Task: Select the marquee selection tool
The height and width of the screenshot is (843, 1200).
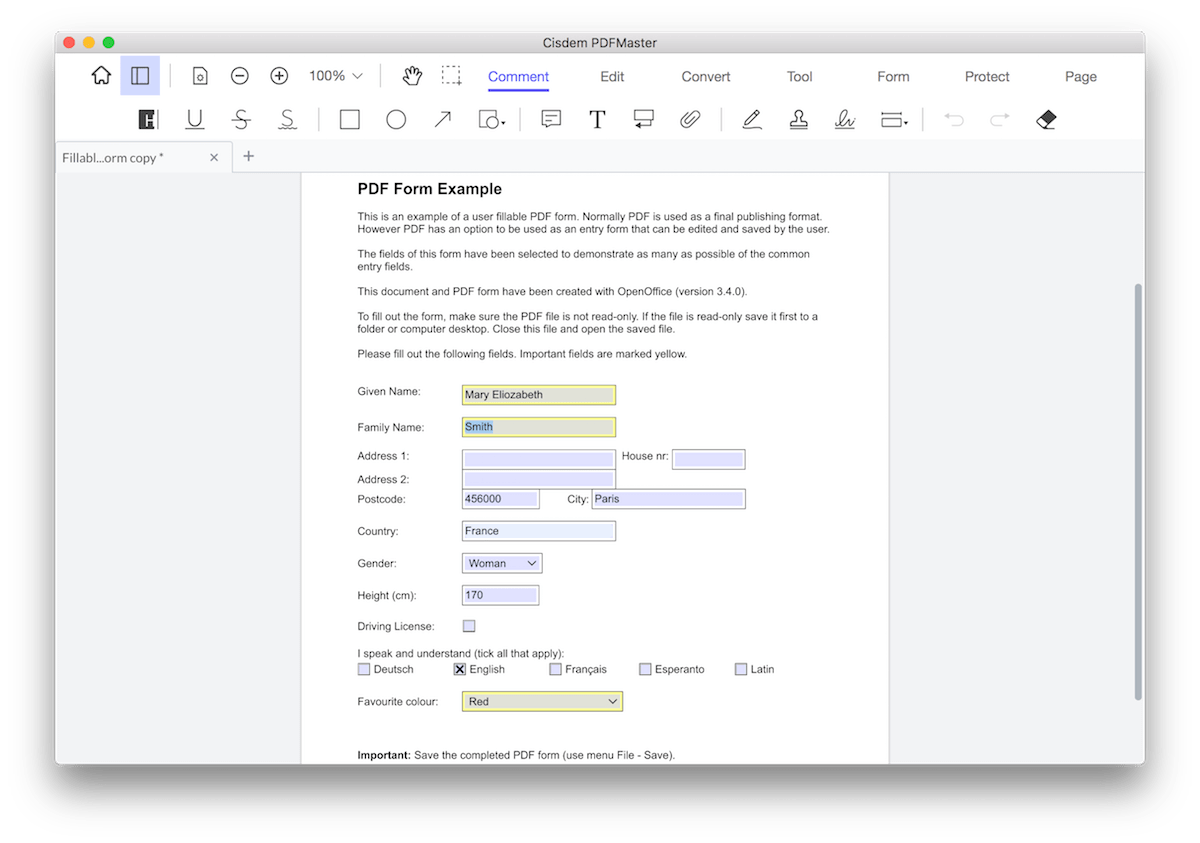Action: (x=452, y=76)
